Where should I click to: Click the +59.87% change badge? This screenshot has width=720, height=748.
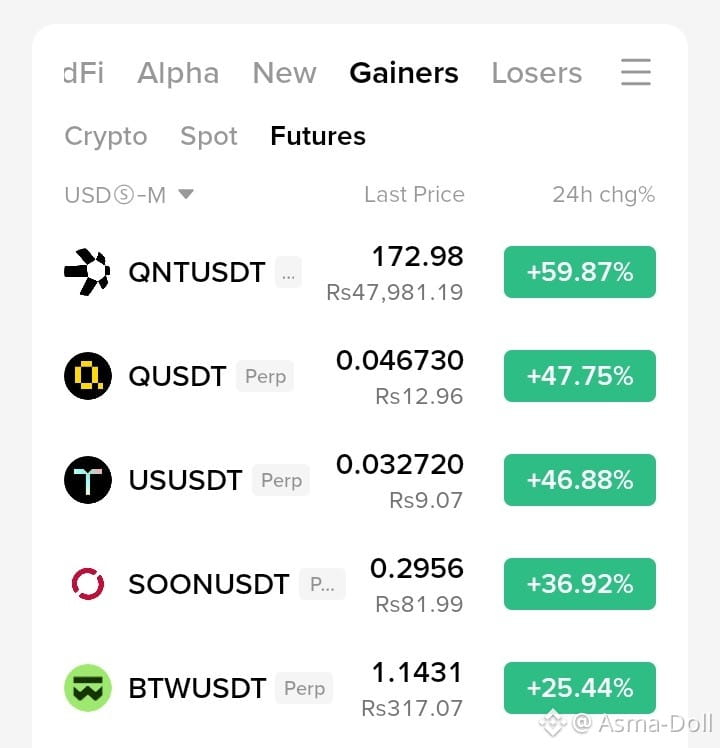tap(580, 272)
